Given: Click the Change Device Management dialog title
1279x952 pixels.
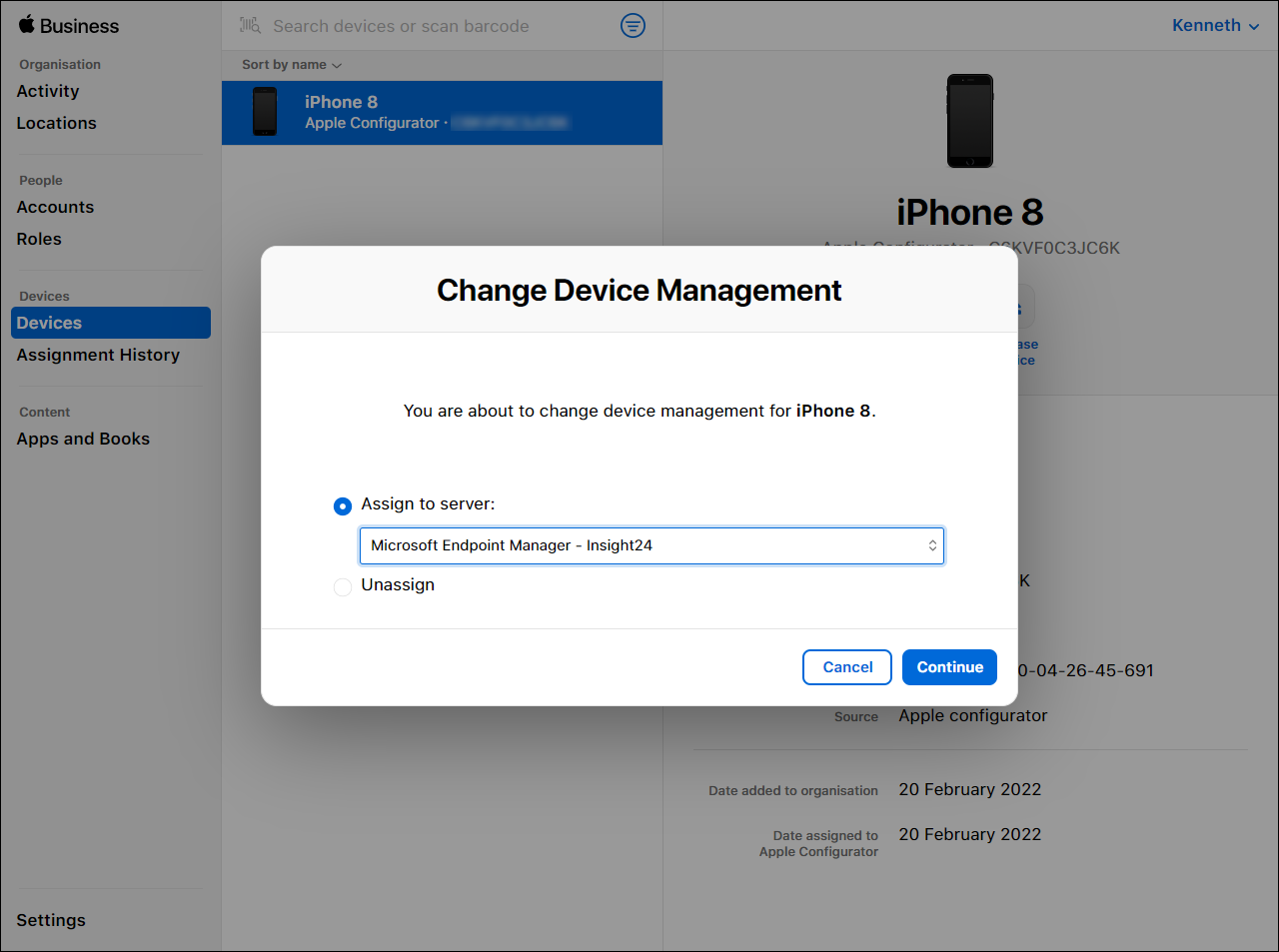Looking at the screenshot, I should 639,291.
